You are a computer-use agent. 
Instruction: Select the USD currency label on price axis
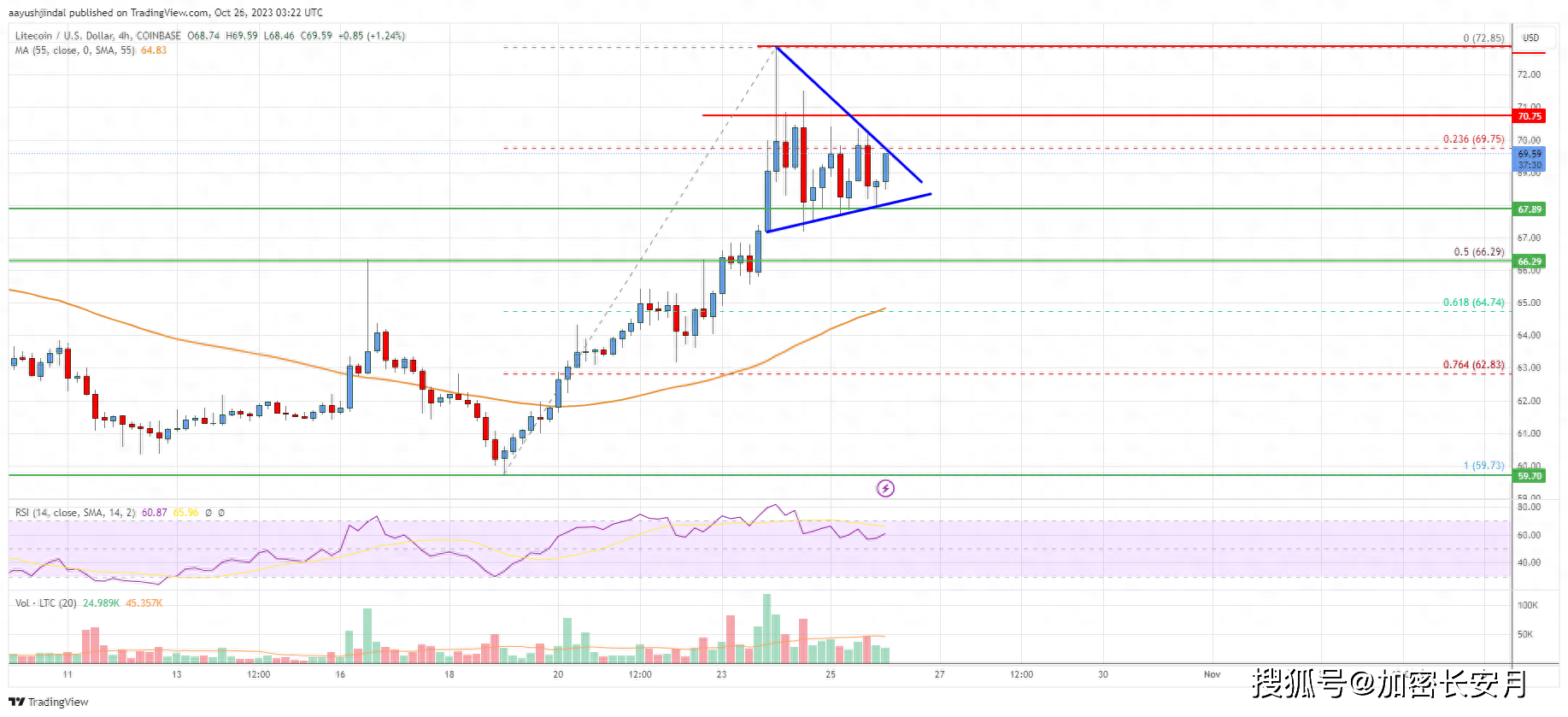click(x=1530, y=38)
